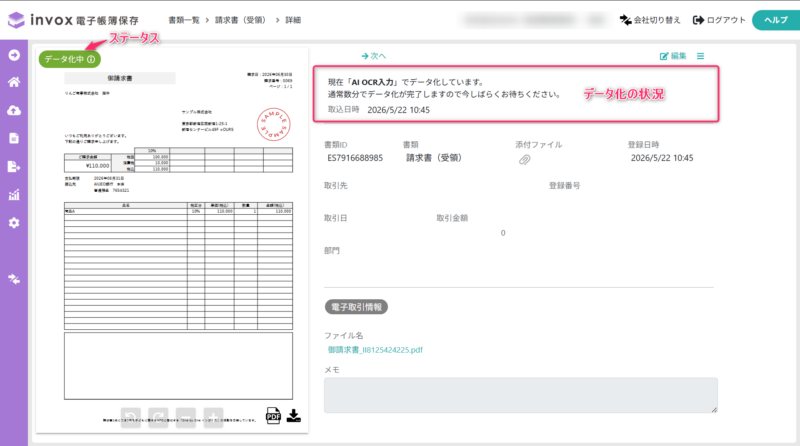The image size is (800, 446).
Task: Click 会社切り替え to switch company
Action: tap(650, 20)
